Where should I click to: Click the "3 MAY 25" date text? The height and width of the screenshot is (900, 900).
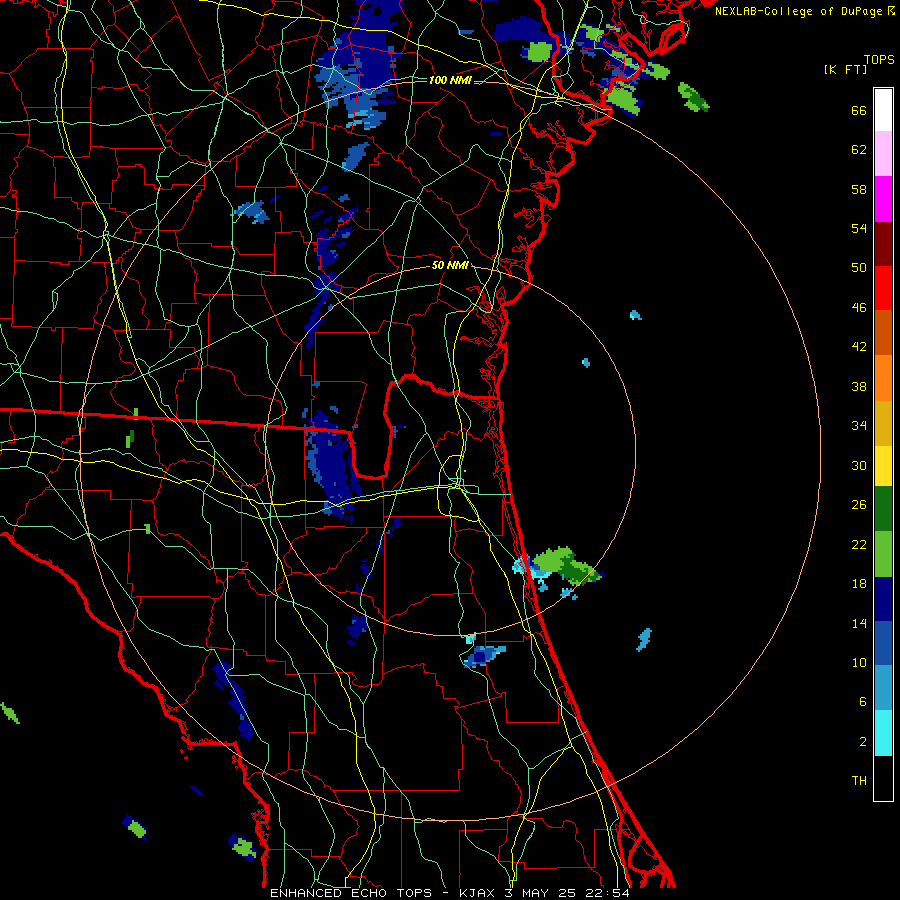tap(541, 893)
